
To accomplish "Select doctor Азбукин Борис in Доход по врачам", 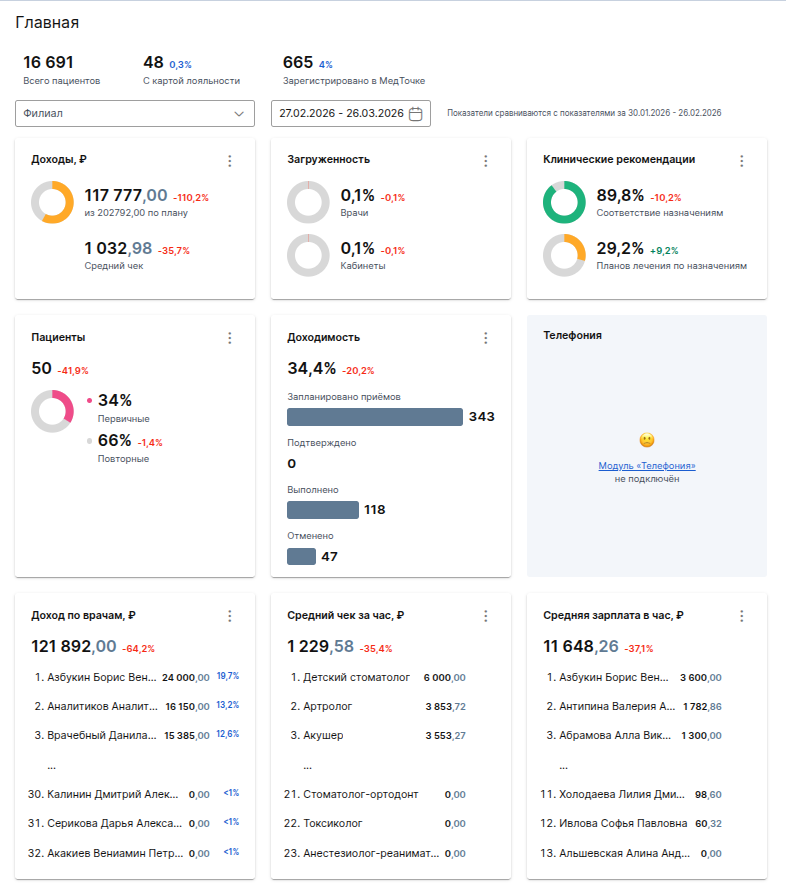I will [x=101, y=677].
